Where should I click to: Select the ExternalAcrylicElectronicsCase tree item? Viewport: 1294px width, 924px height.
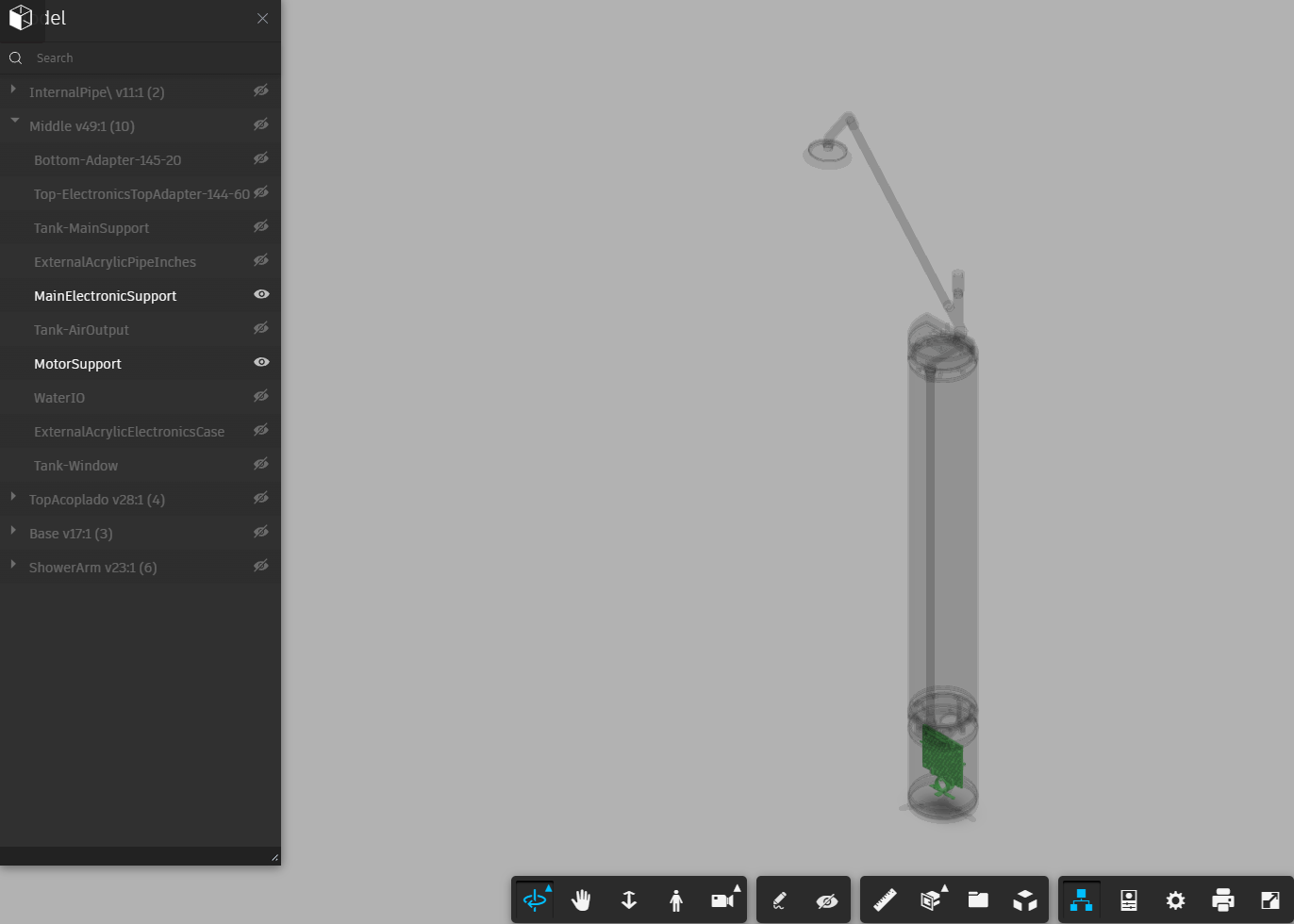[129, 432]
